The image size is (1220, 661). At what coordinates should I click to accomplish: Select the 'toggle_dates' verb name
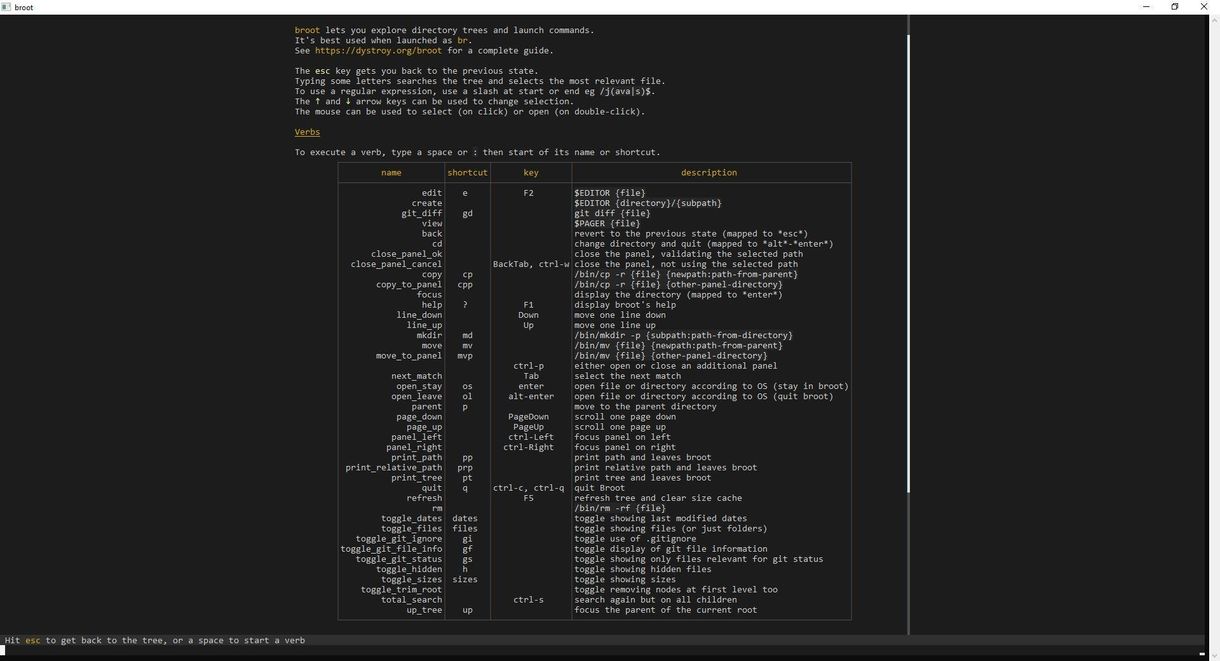coord(411,518)
